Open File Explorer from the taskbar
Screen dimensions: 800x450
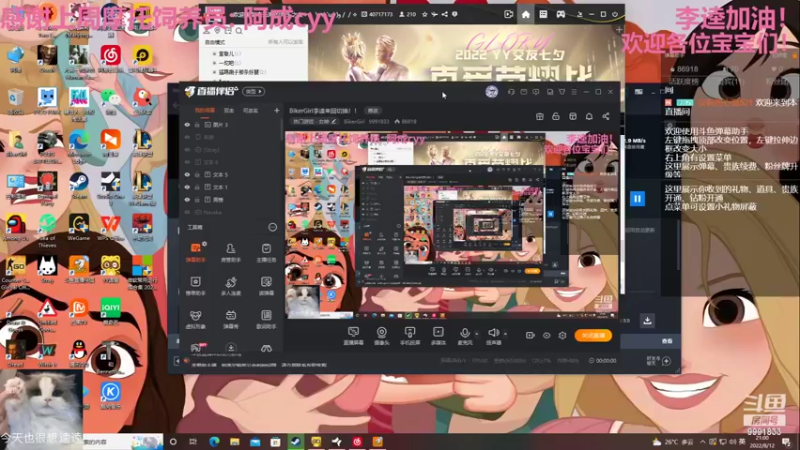(x=234, y=441)
